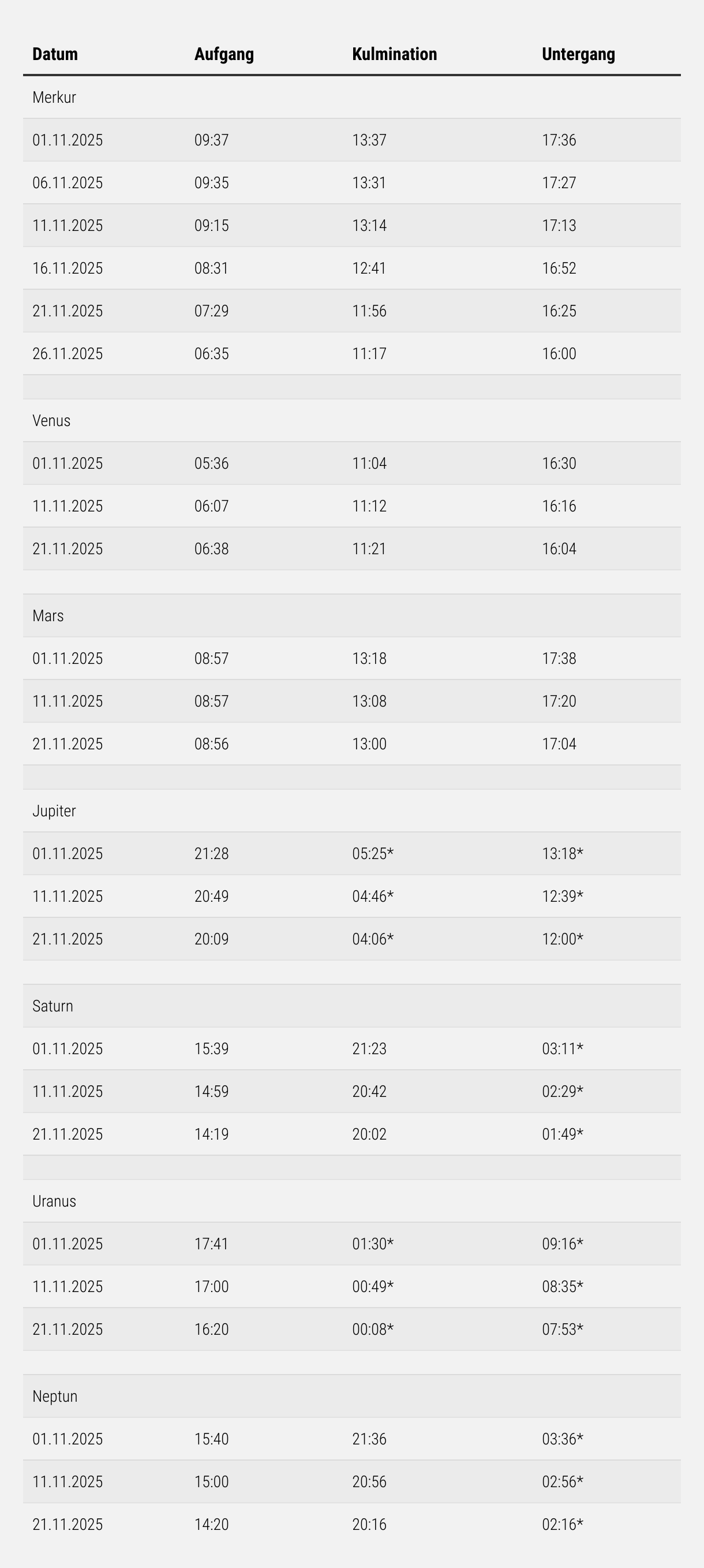Click Neptun culmination time 20:56
704x1568 pixels.
click(x=369, y=1481)
